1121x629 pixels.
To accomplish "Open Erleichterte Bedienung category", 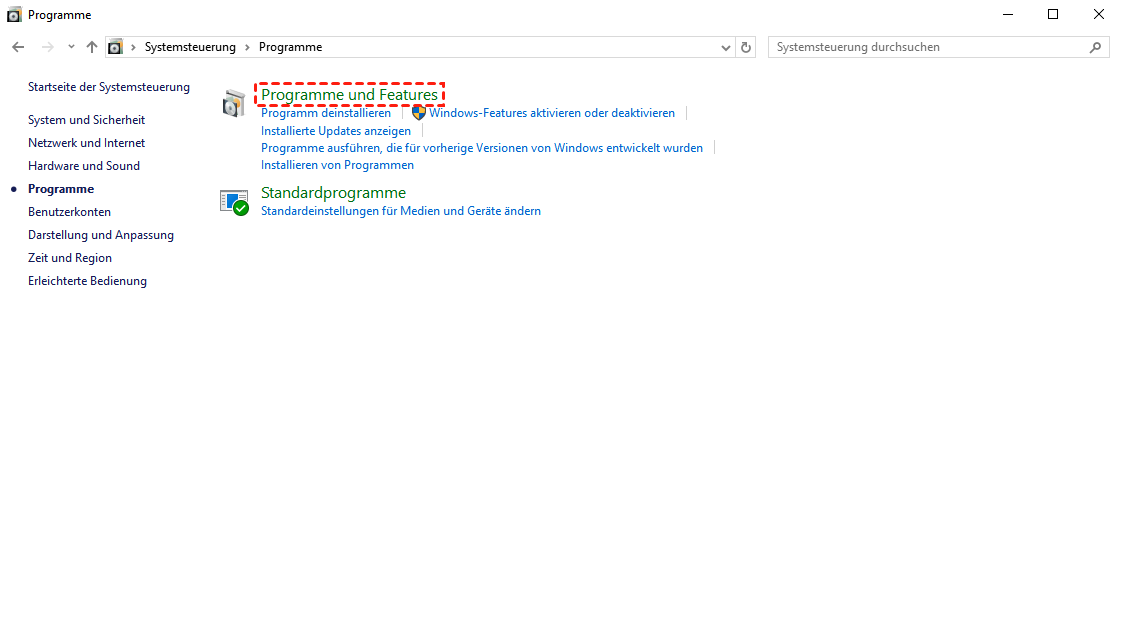I will pyautogui.click(x=87, y=281).
